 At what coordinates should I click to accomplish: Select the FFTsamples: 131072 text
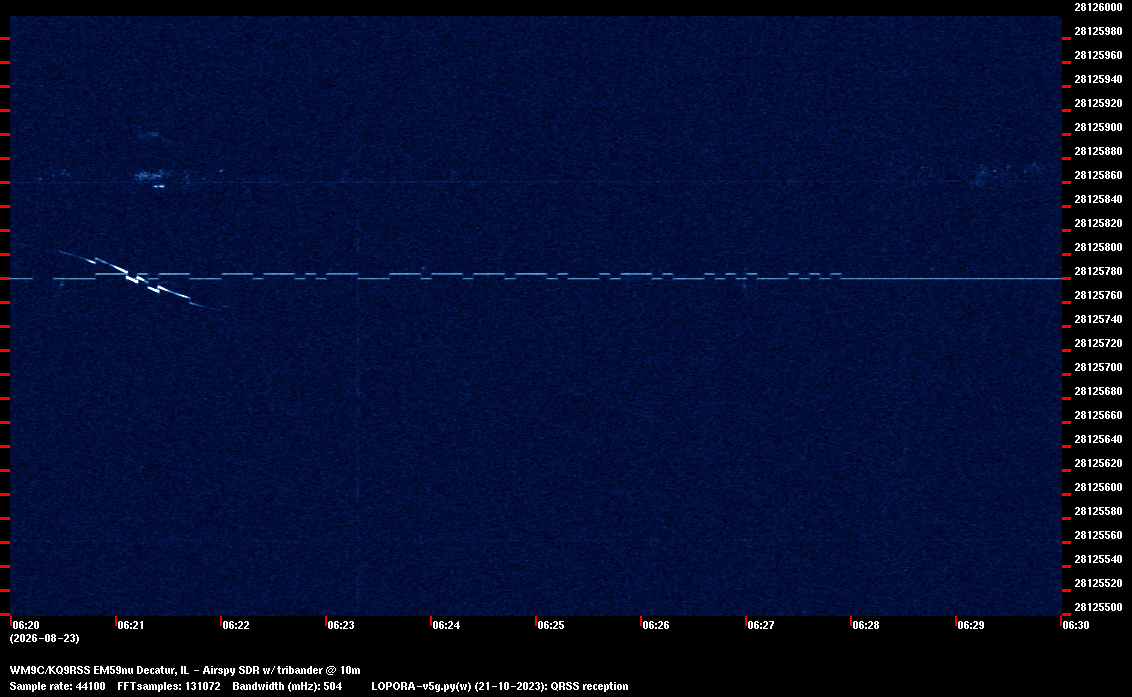tap(169, 686)
